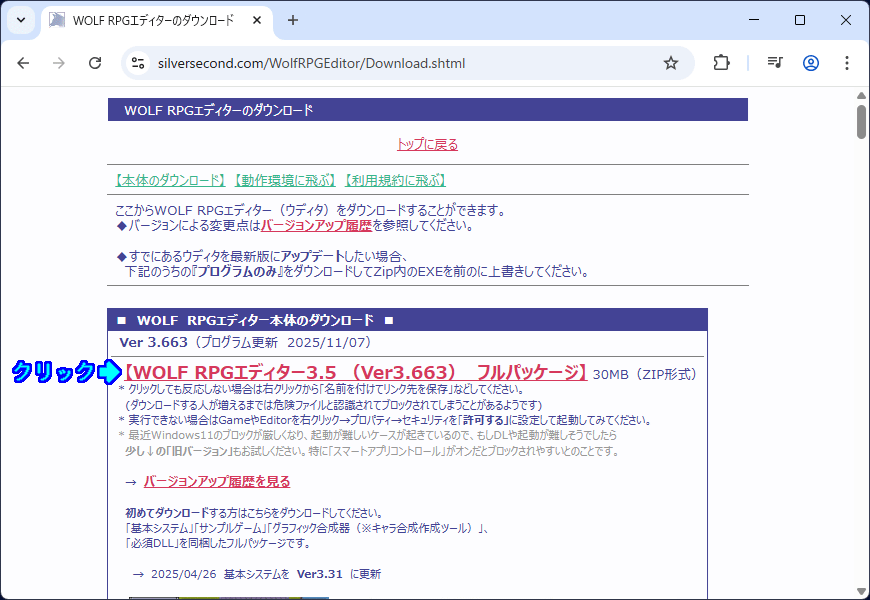Jump to 動作環境に飛ぶ anchor link
The width and height of the screenshot is (870, 600).
(284, 180)
